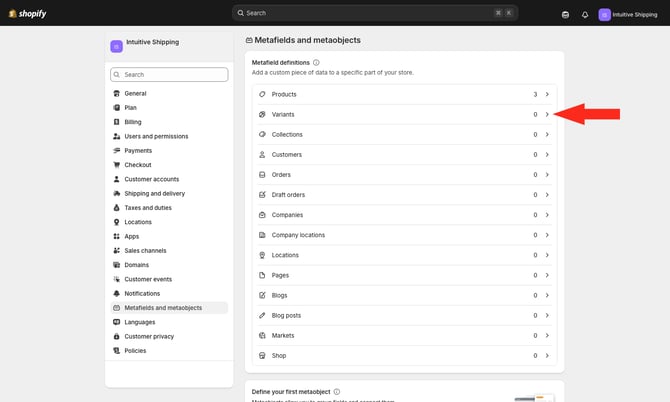Click the Collections row icon
Viewport: 670px width, 402px height.
click(x=262, y=135)
